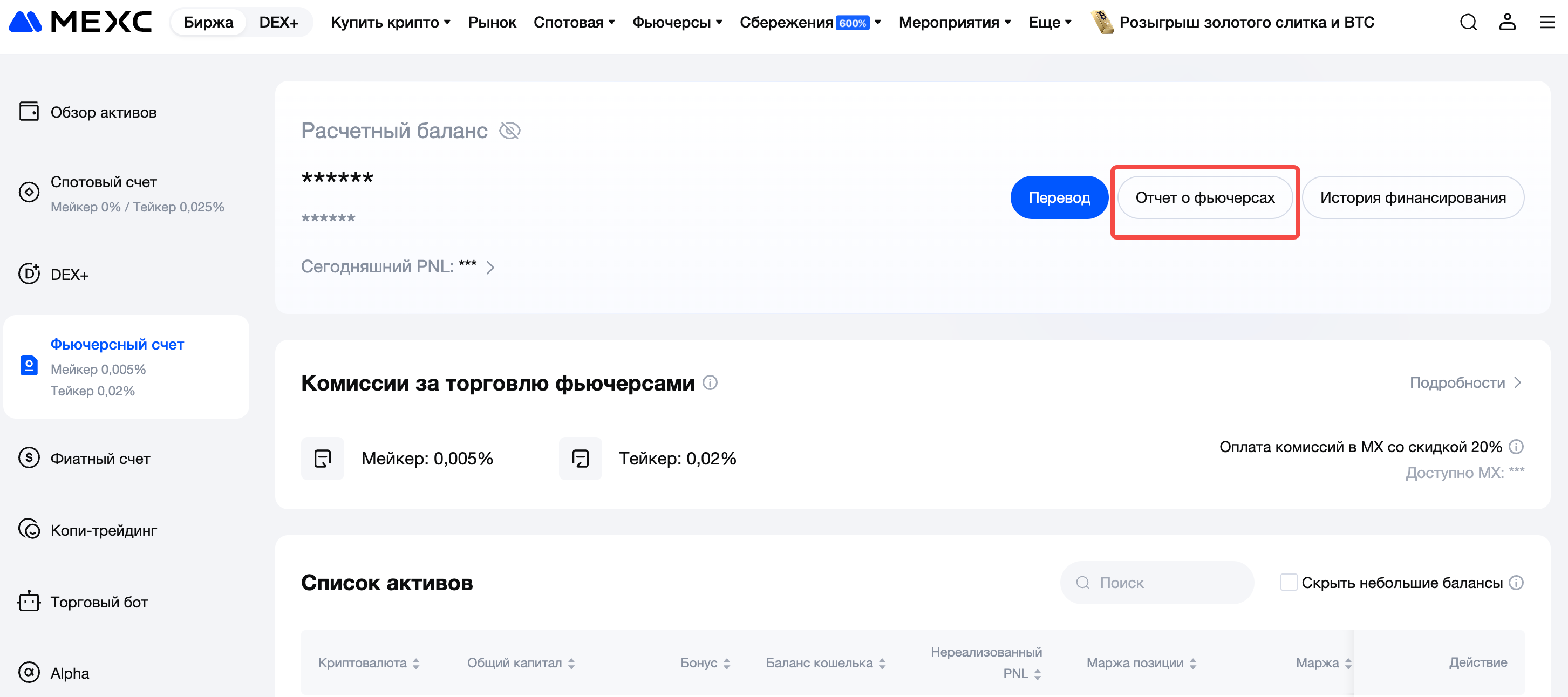
Task: Click the Доступно MX value text
Action: point(1465,473)
